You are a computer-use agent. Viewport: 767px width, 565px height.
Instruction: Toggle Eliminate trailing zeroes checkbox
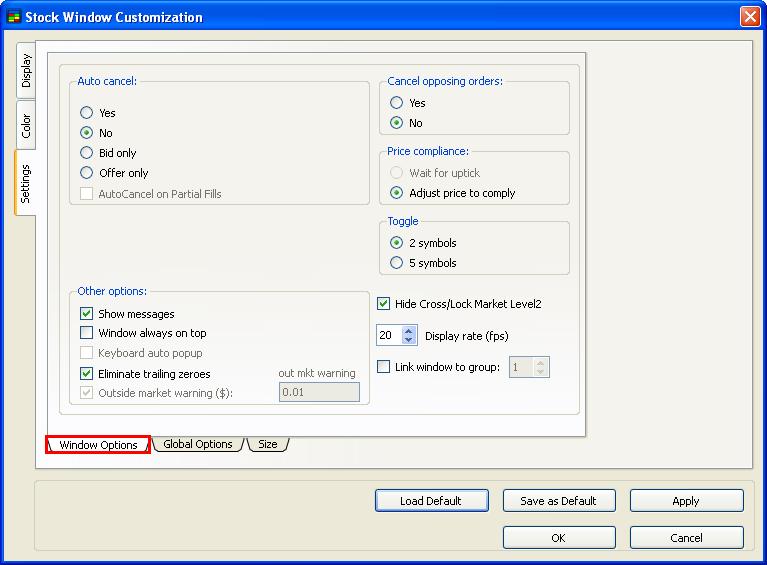[x=87, y=373]
